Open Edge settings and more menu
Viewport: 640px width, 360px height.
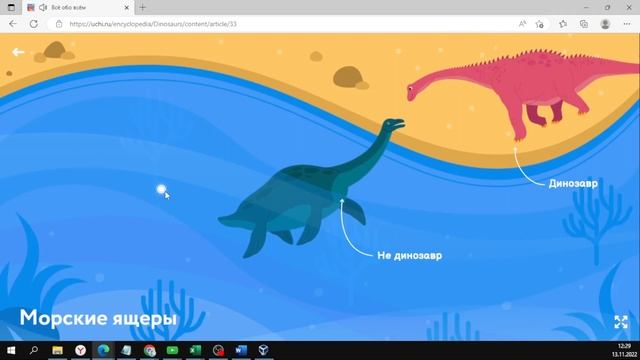627,24
